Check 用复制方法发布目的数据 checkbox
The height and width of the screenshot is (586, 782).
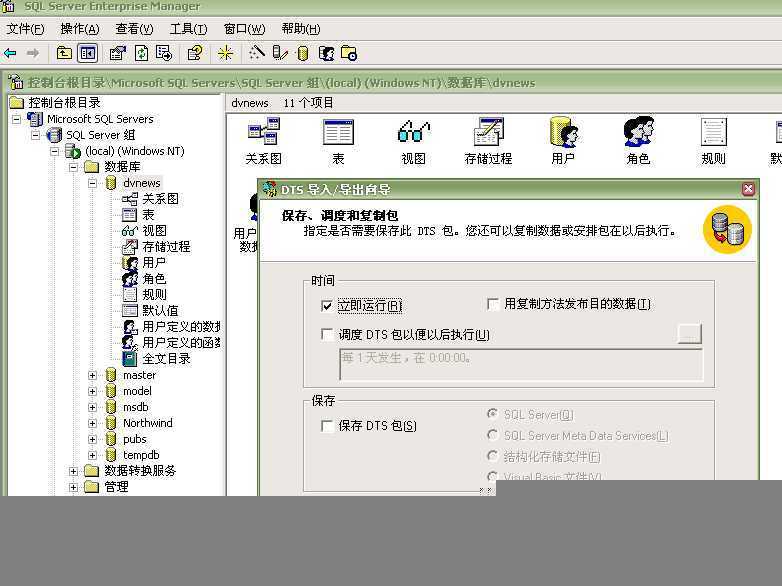point(493,304)
